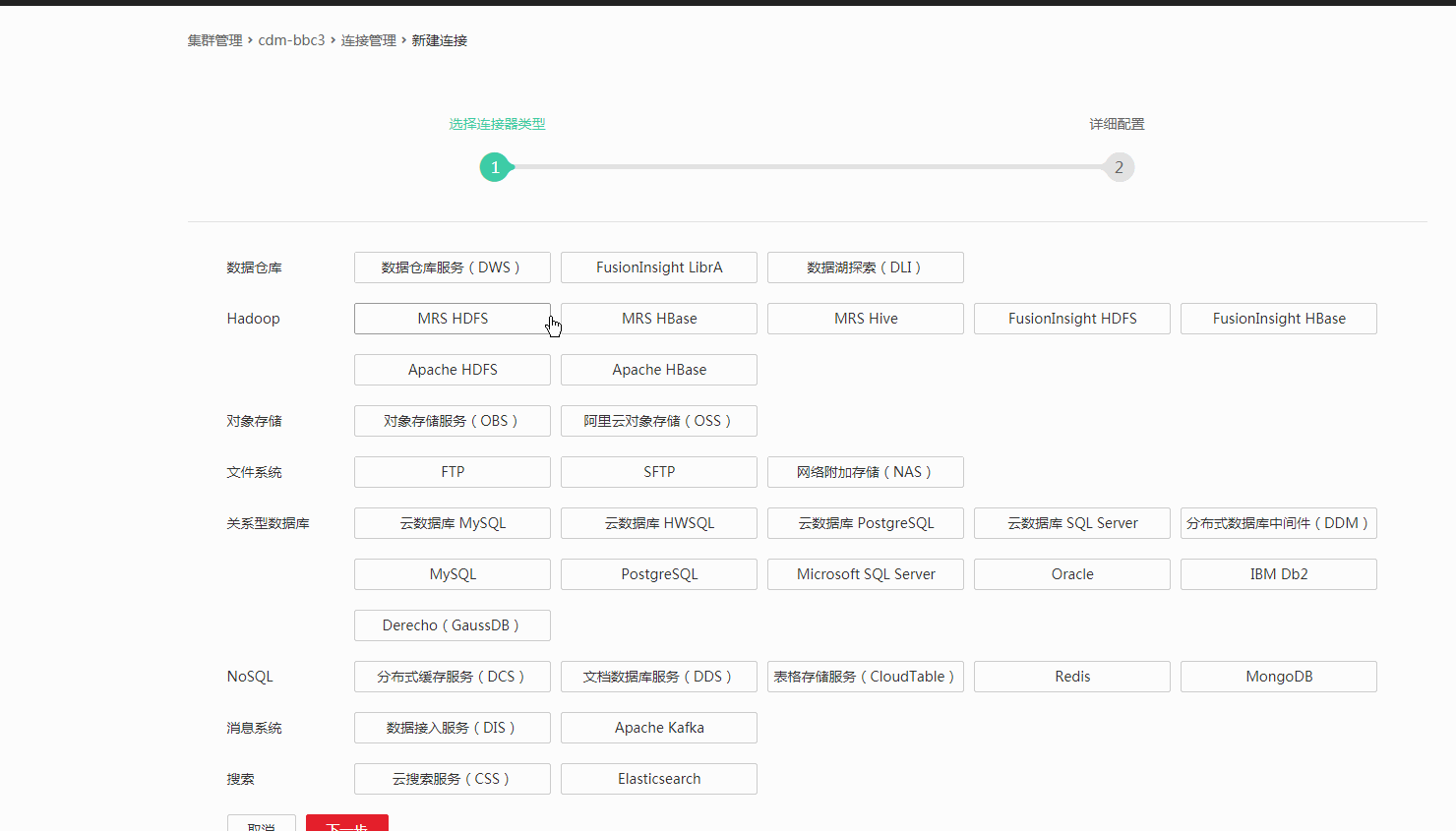The height and width of the screenshot is (831, 1456).
Task: Select the 分布式缓存服务（DCS）connector
Action: pos(453,677)
